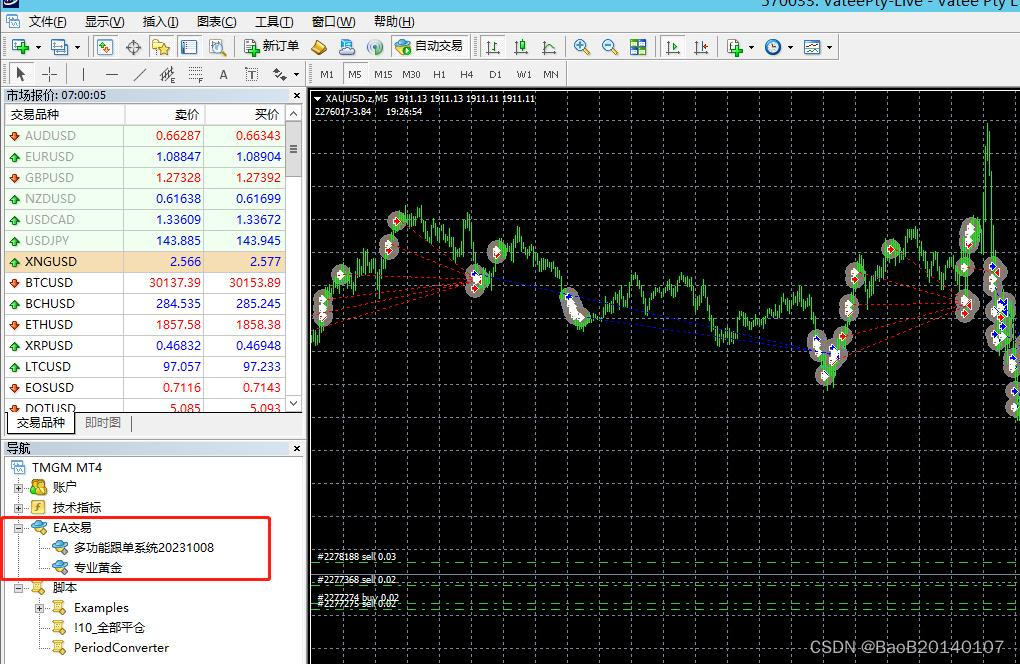Switch to M15 timeframe
Viewport: 1020px width, 664px height.
coord(383,74)
